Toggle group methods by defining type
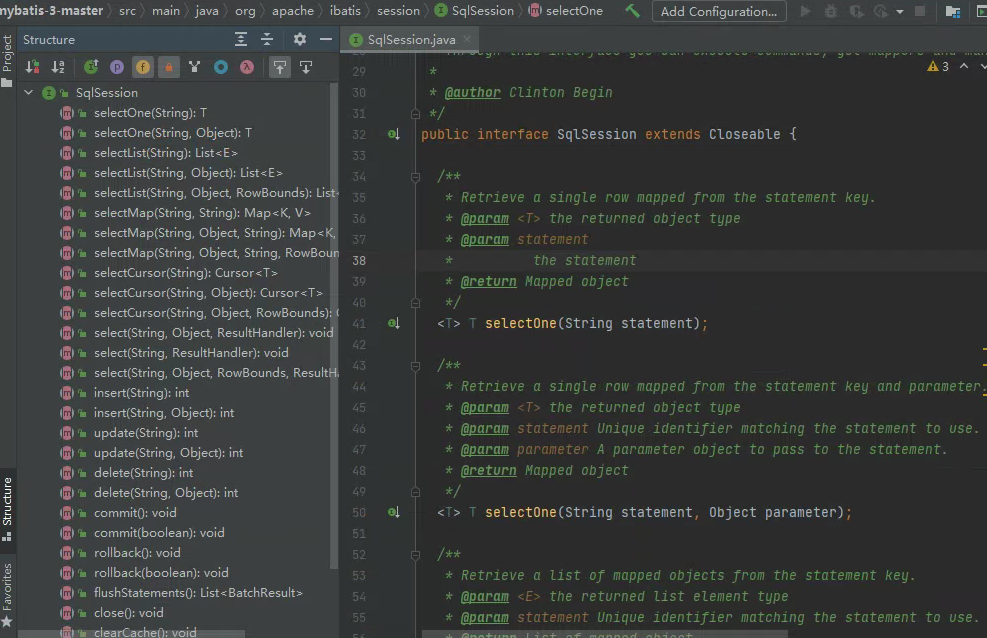This screenshot has height=638, width=987. (x=195, y=67)
